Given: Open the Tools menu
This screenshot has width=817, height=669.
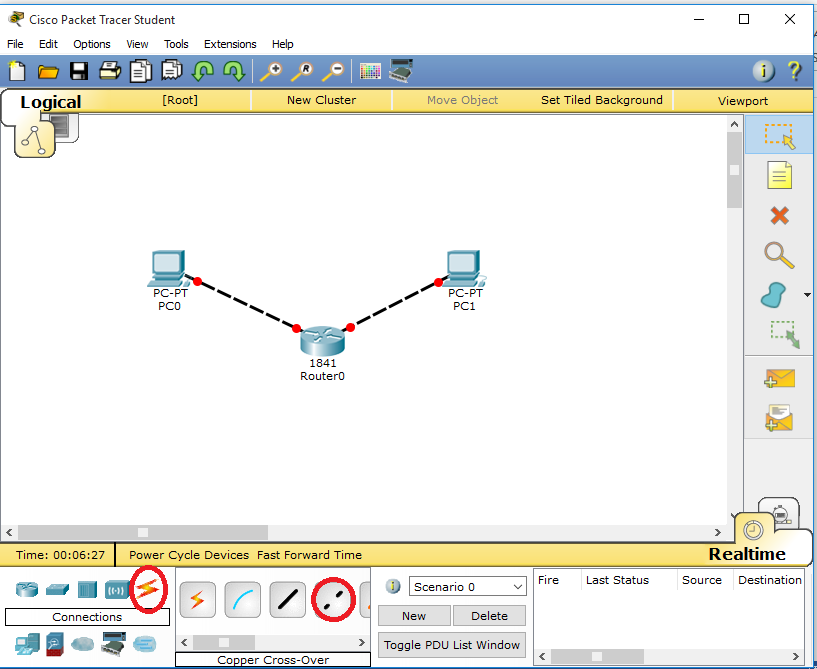Looking at the screenshot, I should 176,44.
